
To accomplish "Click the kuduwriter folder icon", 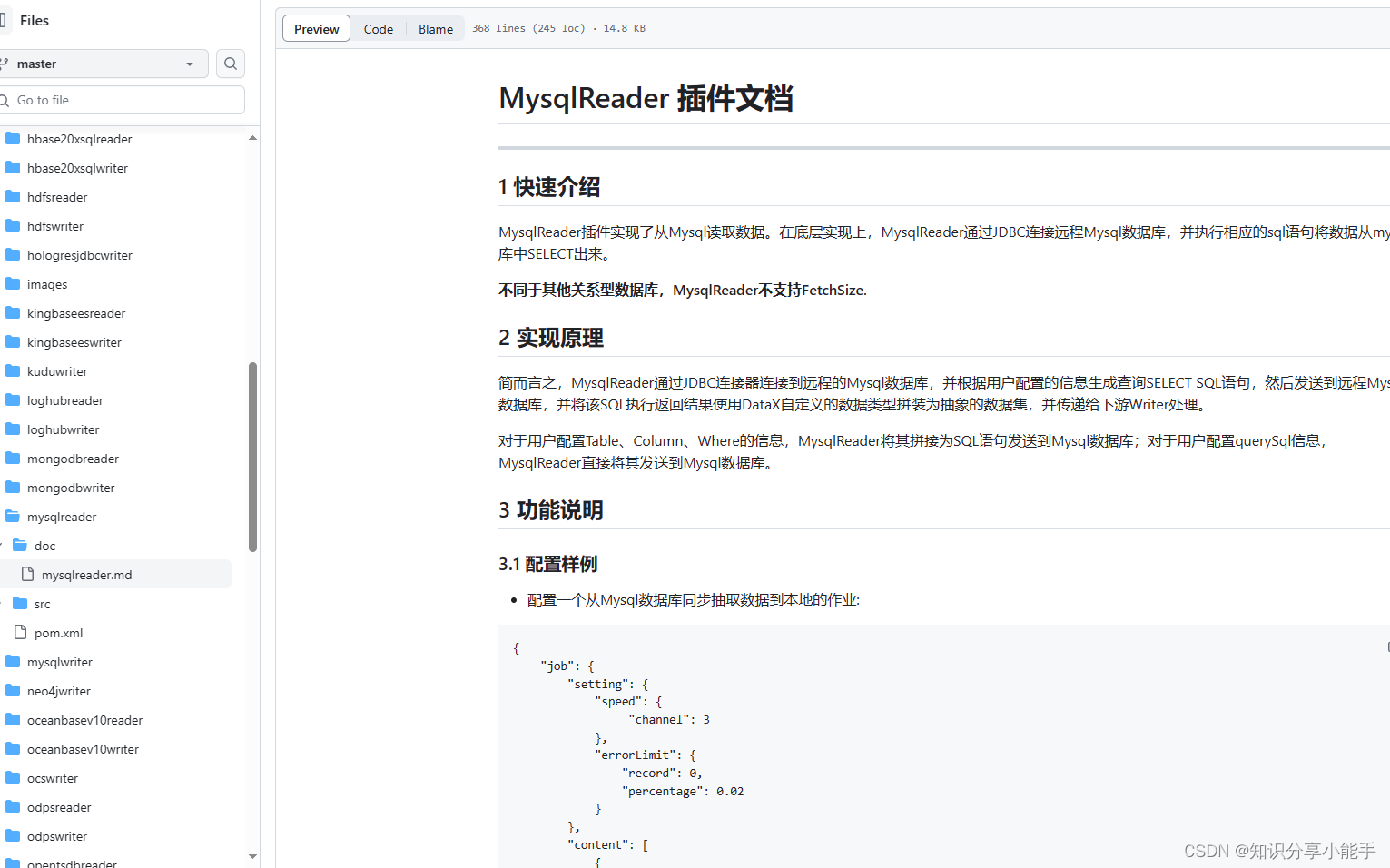I will pyautogui.click(x=13, y=371).
